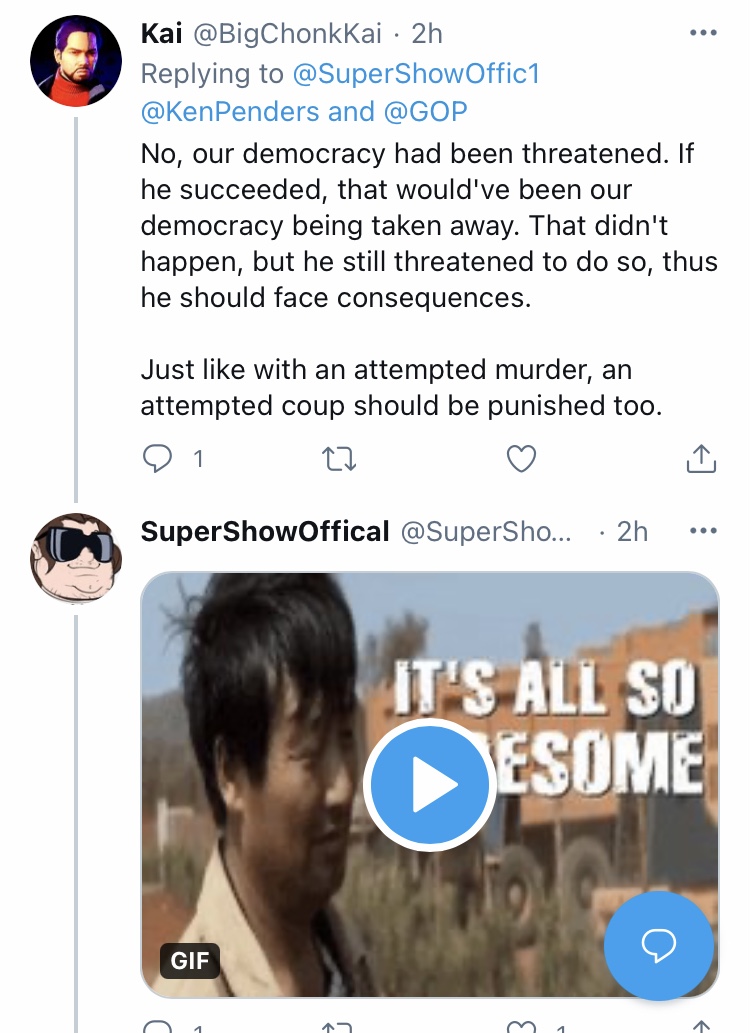Open the GIF thumbnail image
750x1033 pixels.
pyautogui.click(x=430, y=785)
